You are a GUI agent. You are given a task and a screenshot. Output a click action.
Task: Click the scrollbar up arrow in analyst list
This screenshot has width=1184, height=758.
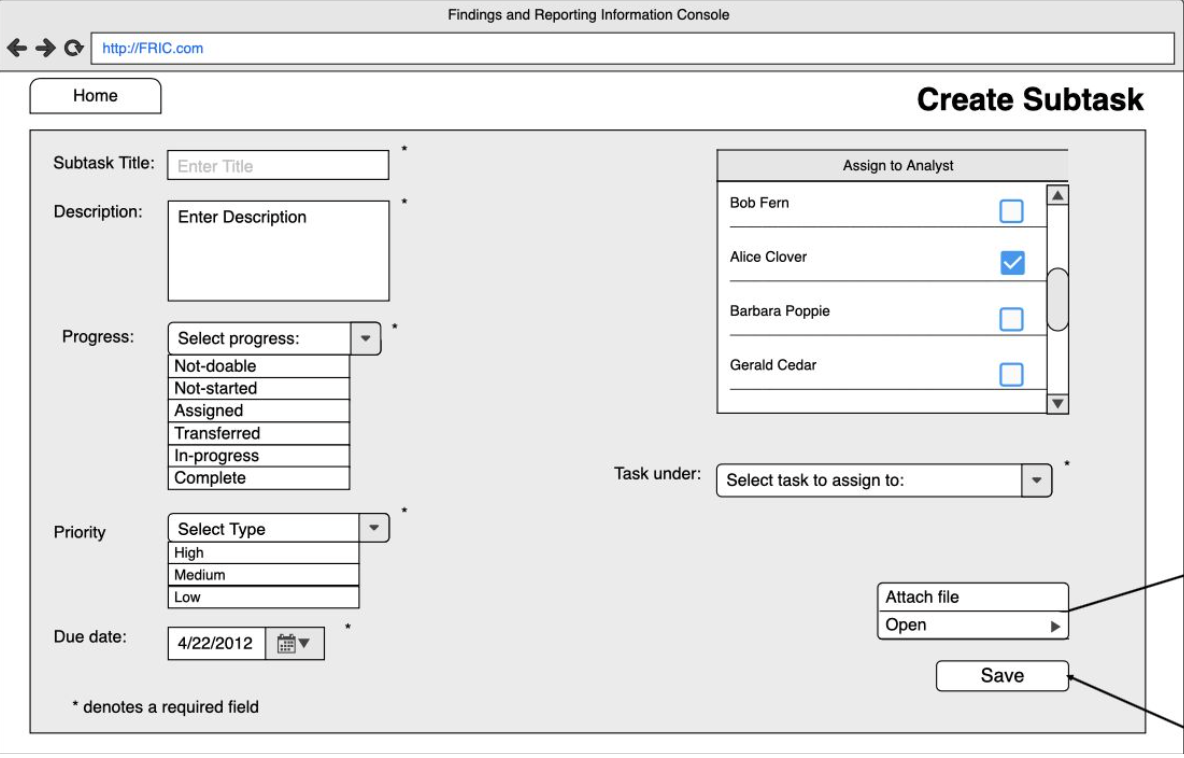pos(1057,194)
